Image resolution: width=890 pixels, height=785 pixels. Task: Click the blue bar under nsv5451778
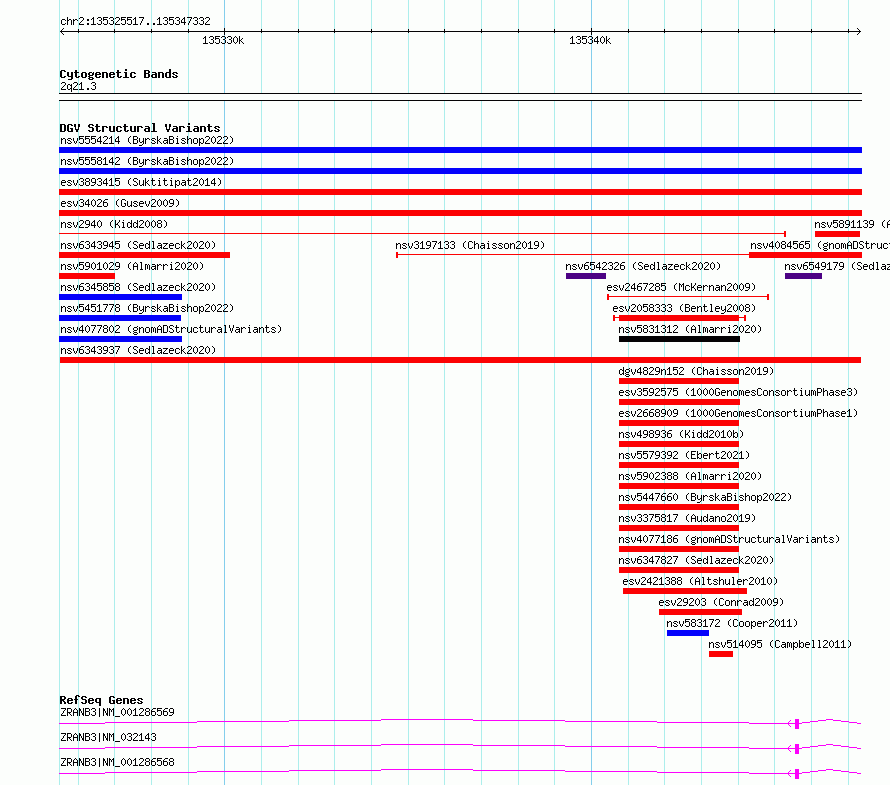coord(120,318)
